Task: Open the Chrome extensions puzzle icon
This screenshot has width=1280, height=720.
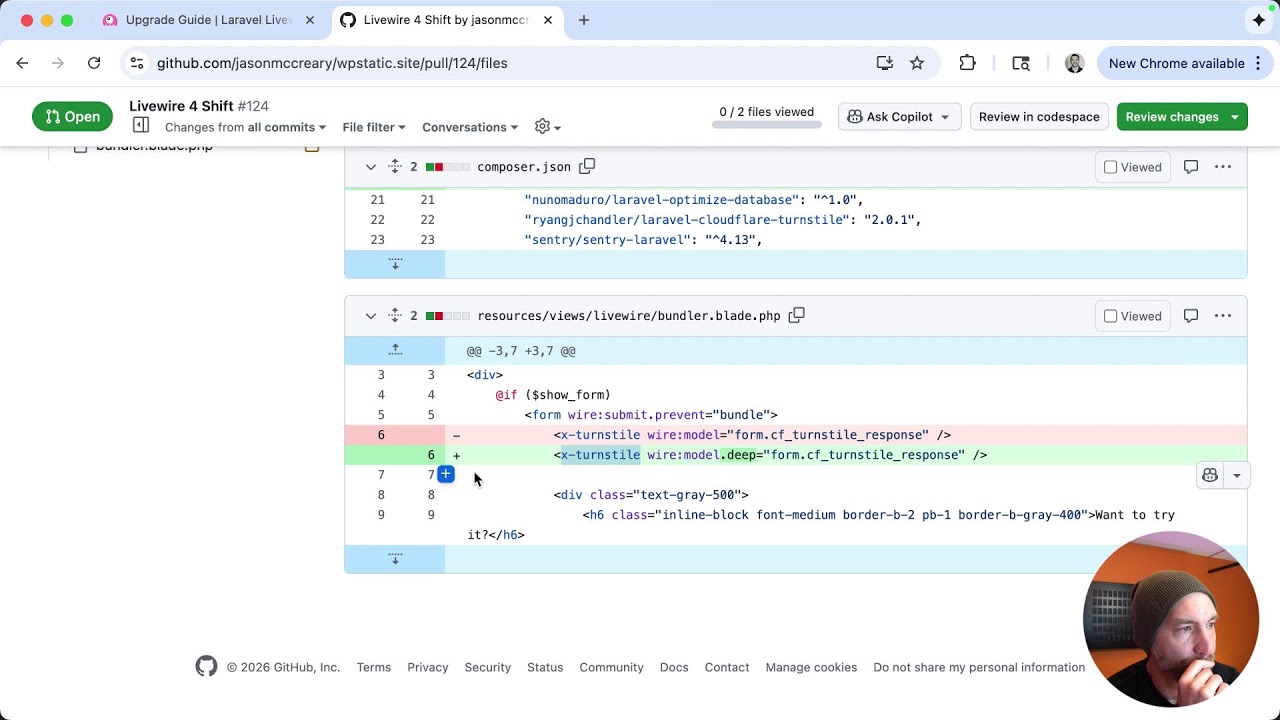Action: [967, 63]
